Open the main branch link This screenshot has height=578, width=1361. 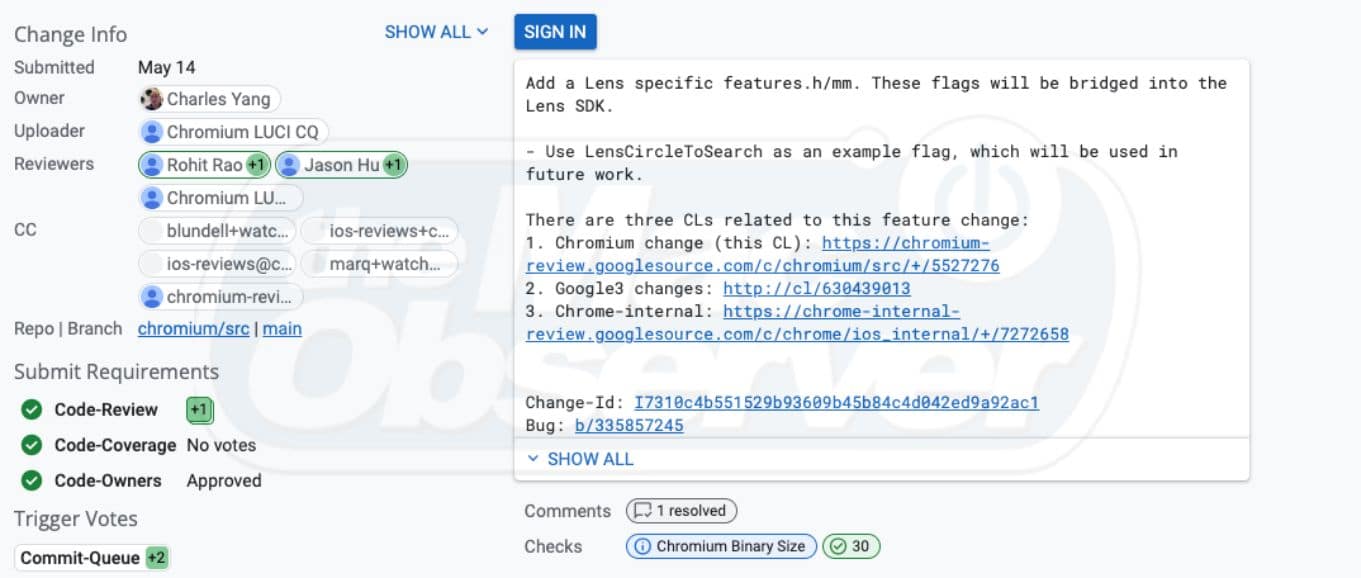[282, 328]
